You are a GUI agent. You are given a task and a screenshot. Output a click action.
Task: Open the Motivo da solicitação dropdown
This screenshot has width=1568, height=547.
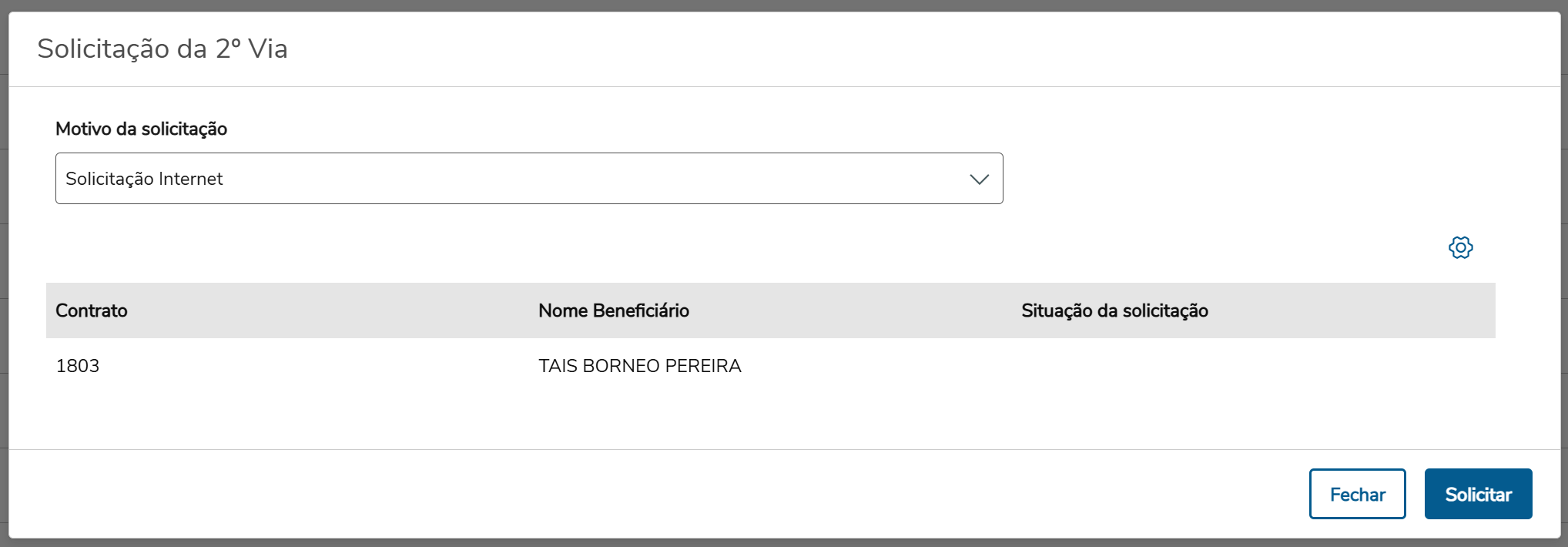[x=528, y=179]
